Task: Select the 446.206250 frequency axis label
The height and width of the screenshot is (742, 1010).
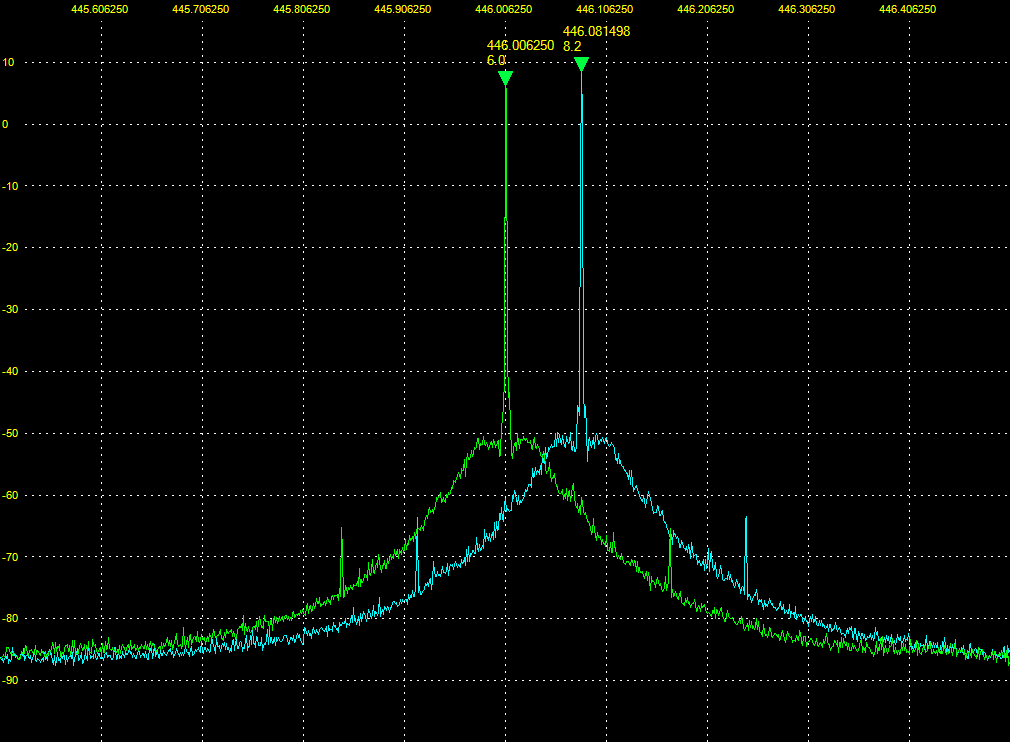Action: tap(706, 9)
